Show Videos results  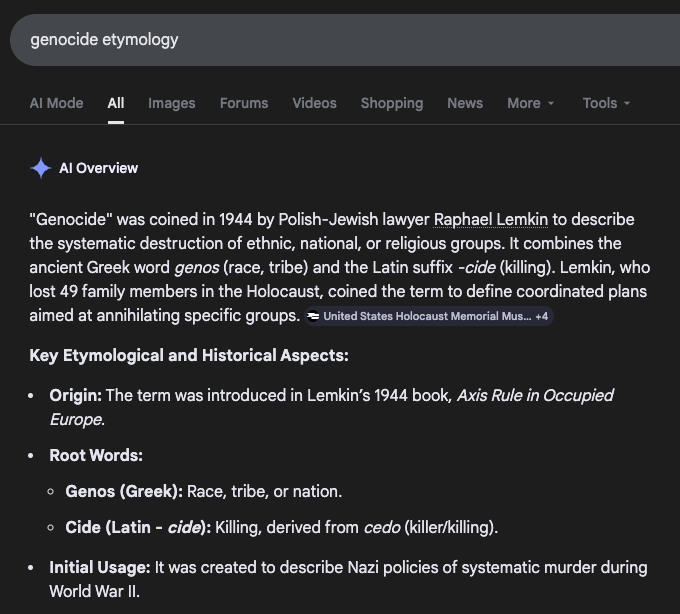[314, 103]
